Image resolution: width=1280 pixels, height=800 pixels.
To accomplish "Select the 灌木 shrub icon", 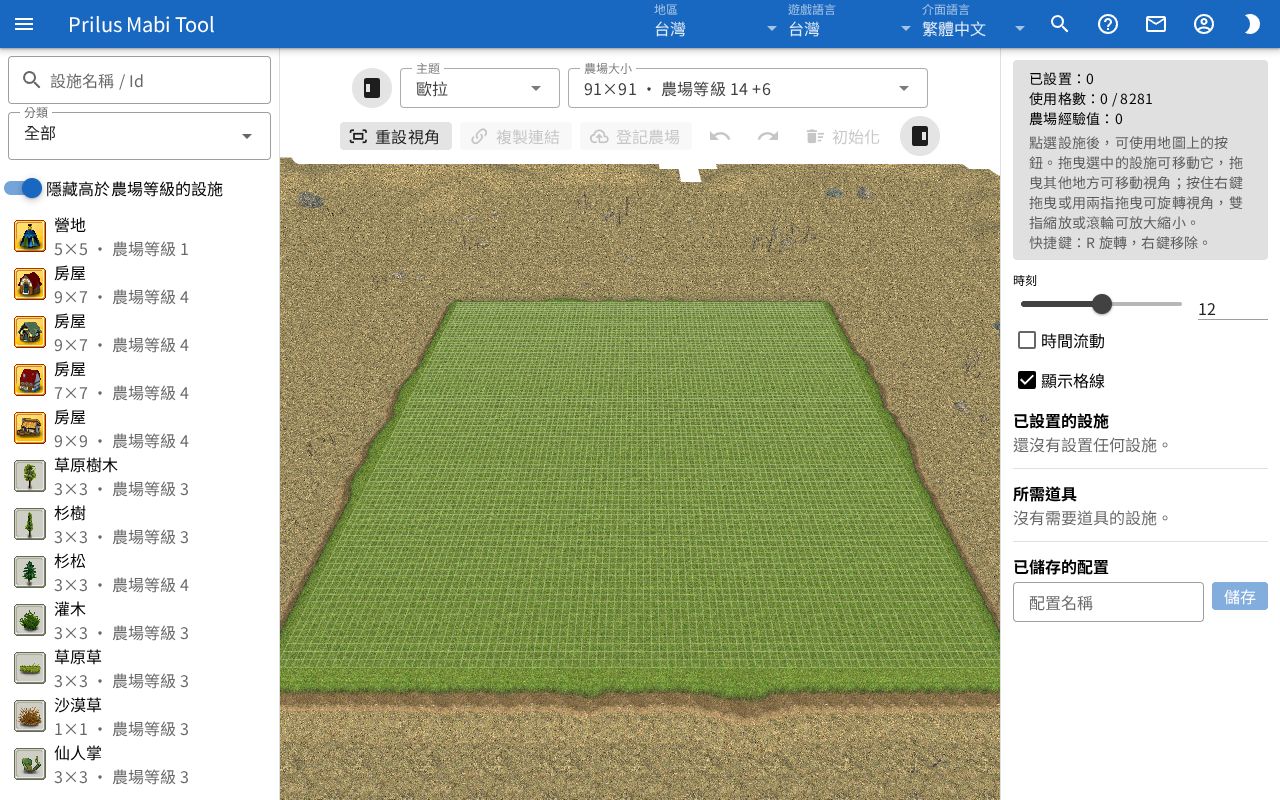I will [x=30, y=621].
